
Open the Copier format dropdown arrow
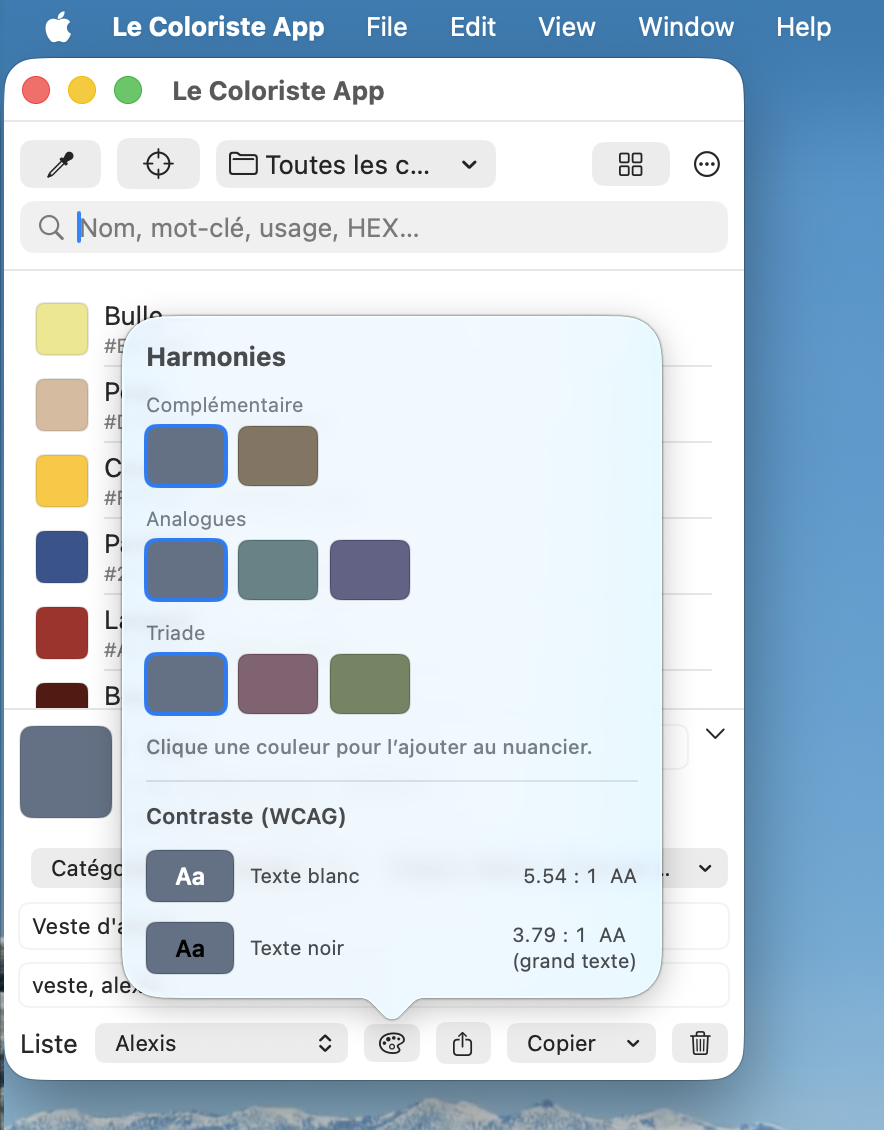(633, 1044)
